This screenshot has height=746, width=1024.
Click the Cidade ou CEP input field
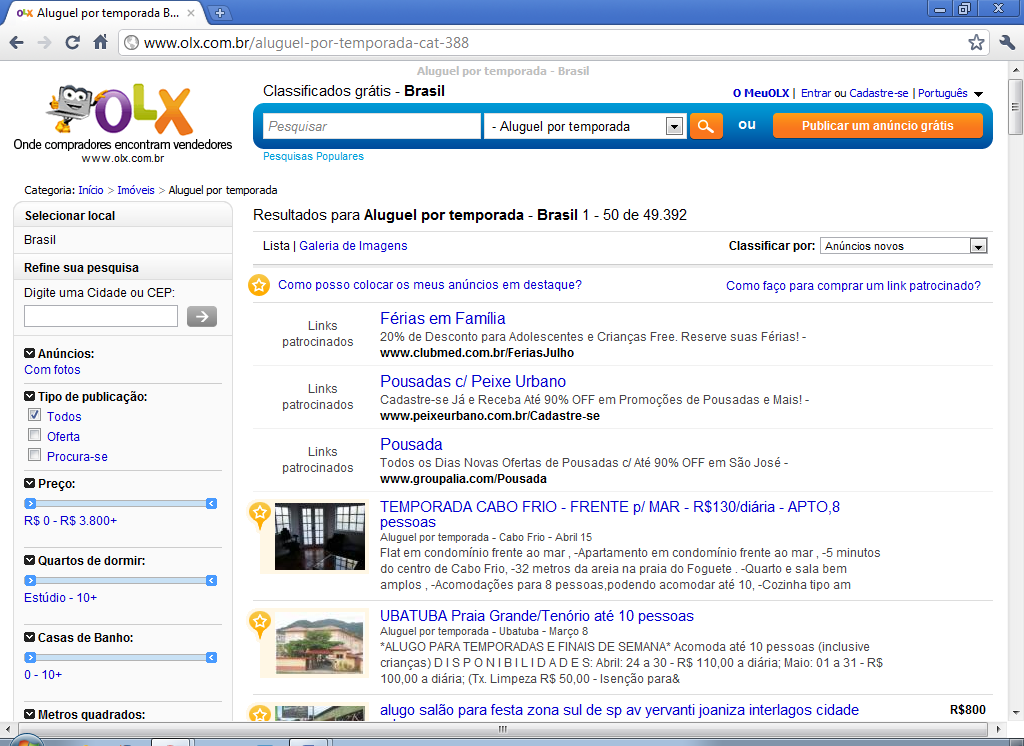[101, 316]
